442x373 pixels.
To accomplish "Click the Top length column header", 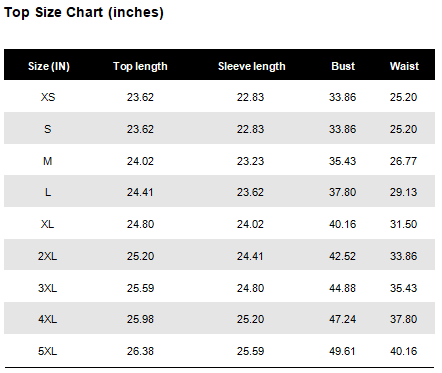I will click(140, 66).
